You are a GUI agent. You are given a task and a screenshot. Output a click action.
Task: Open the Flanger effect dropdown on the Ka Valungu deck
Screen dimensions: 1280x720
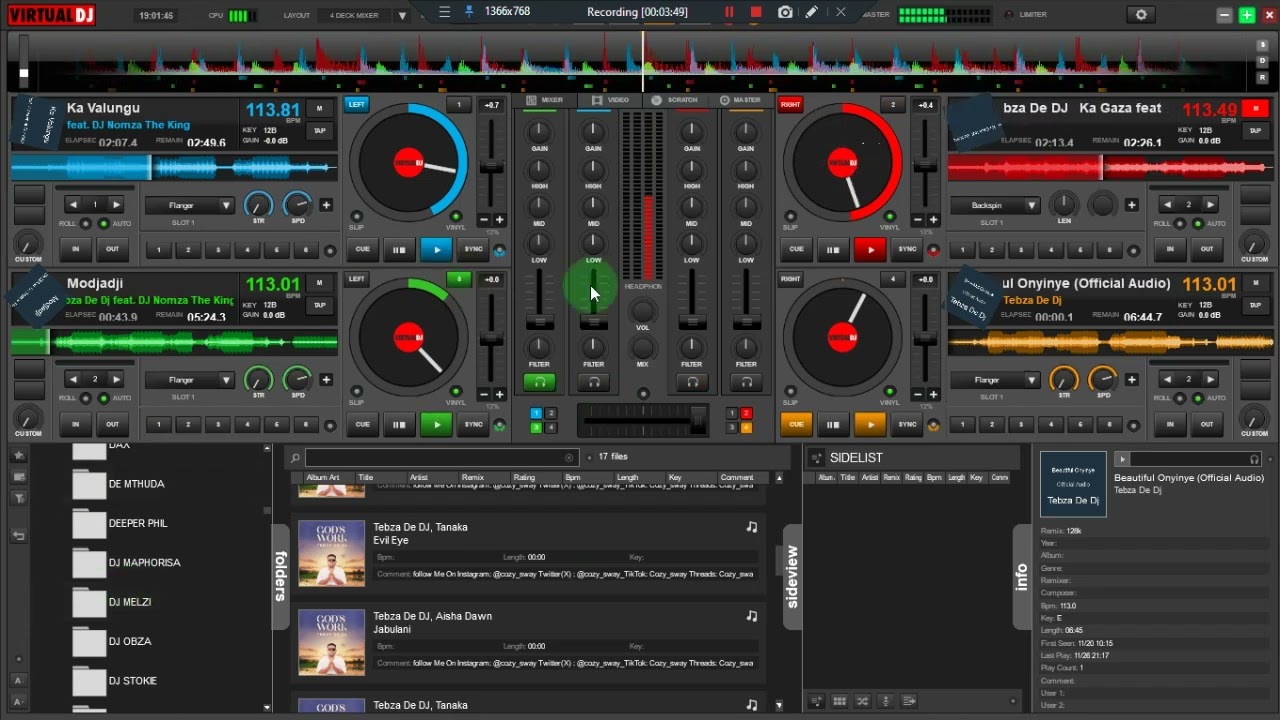click(x=189, y=205)
